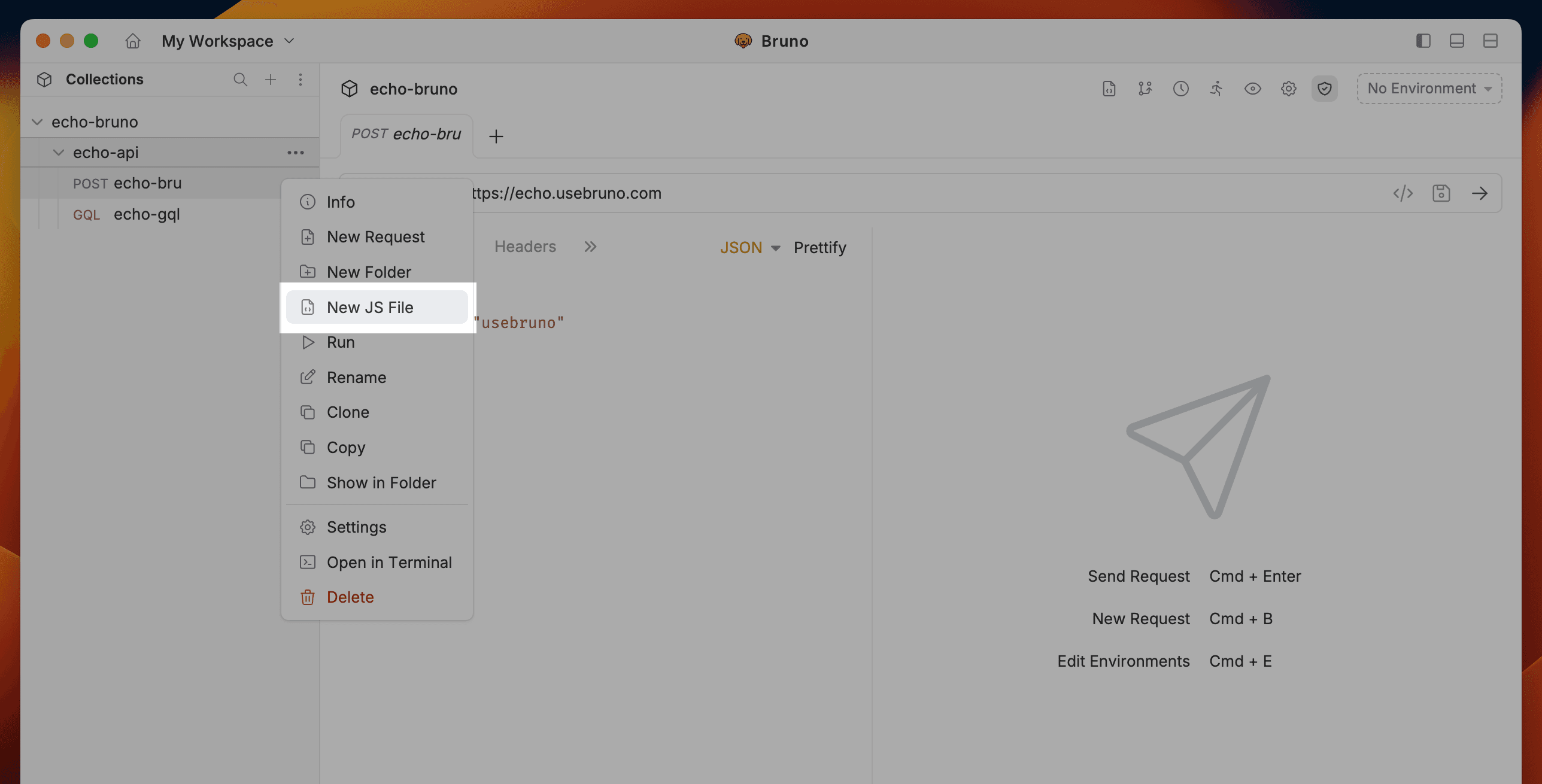
Task: Click the Prettify button
Action: pyautogui.click(x=819, y=247)
